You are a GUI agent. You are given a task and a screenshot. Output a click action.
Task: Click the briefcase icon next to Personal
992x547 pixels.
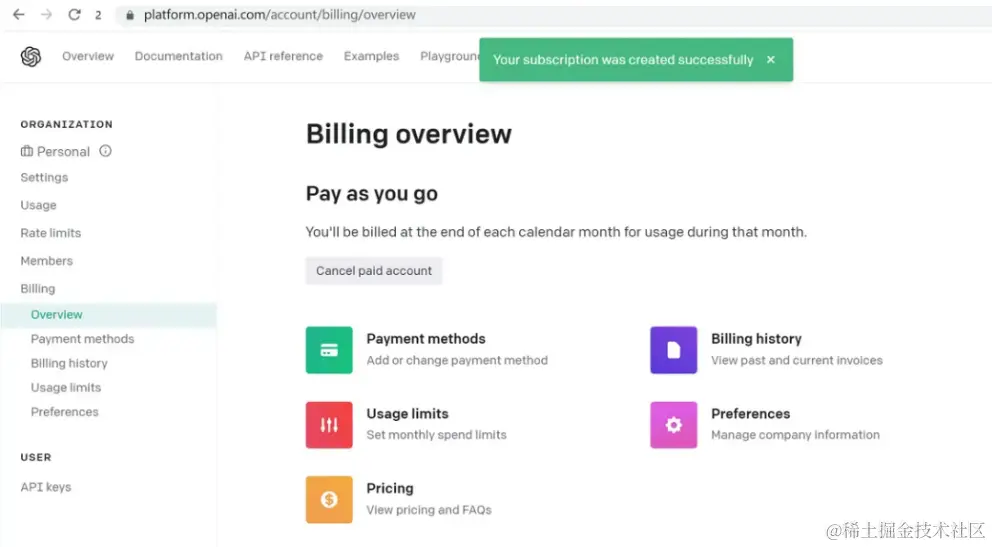pyautogui.click(x=27, y=151)
